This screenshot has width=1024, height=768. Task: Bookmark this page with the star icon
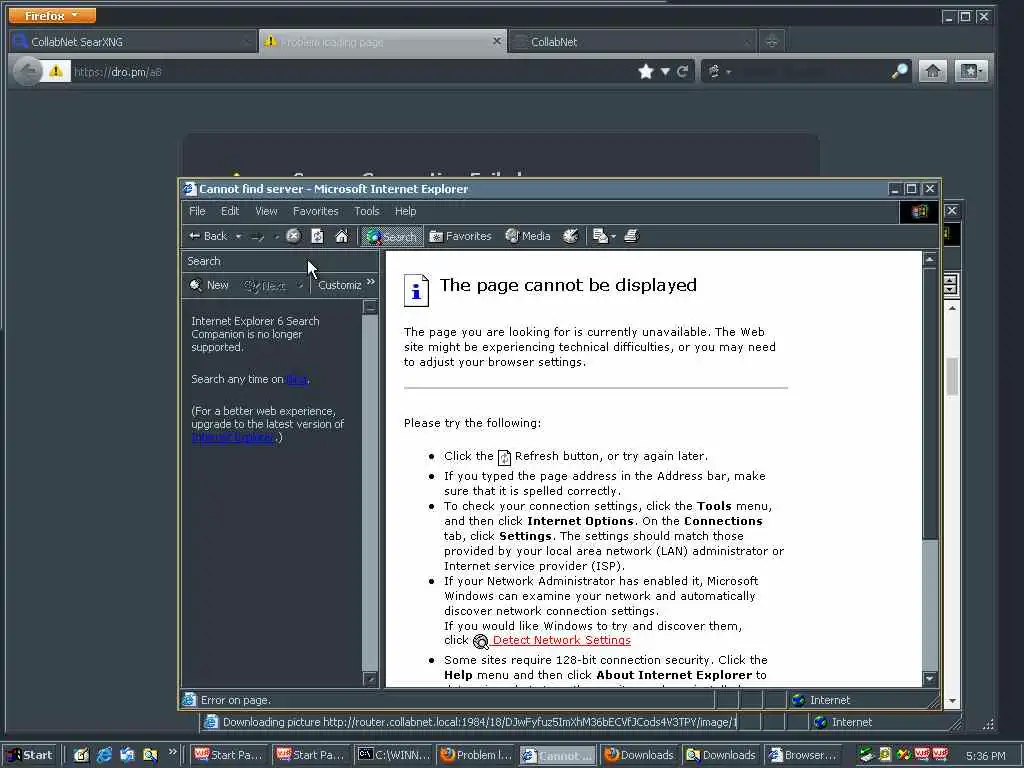click(646, 71)
